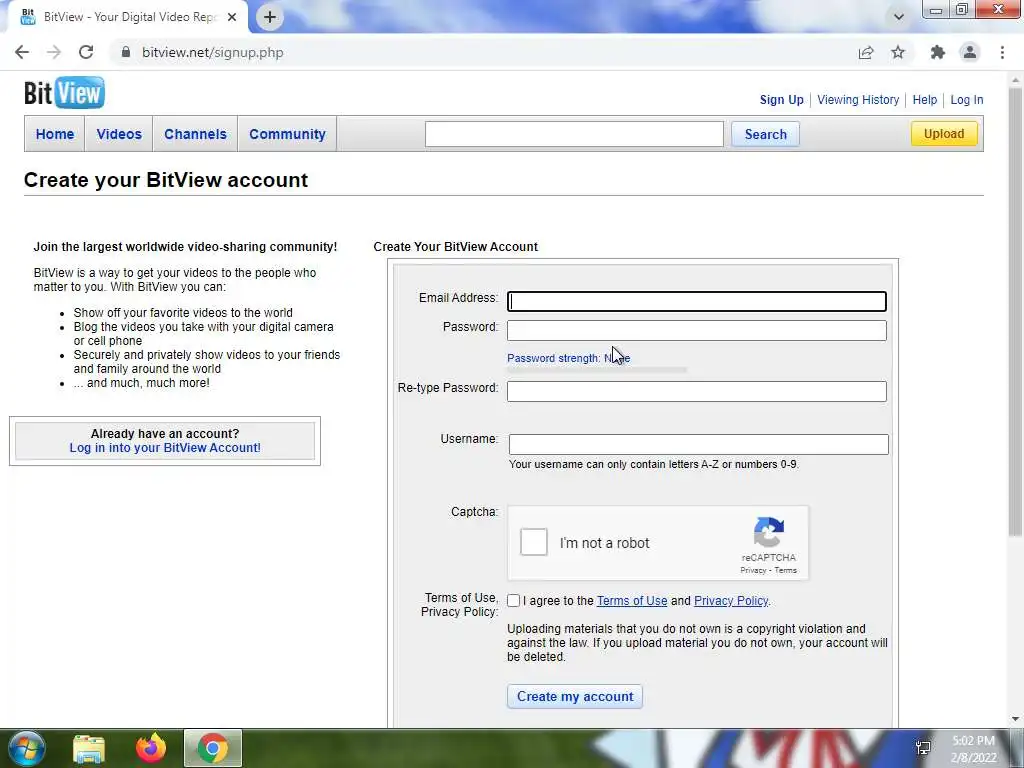The image size is (1024, 768).
Task: Bookmark this page with the star icon
Action: coord(898,52)
